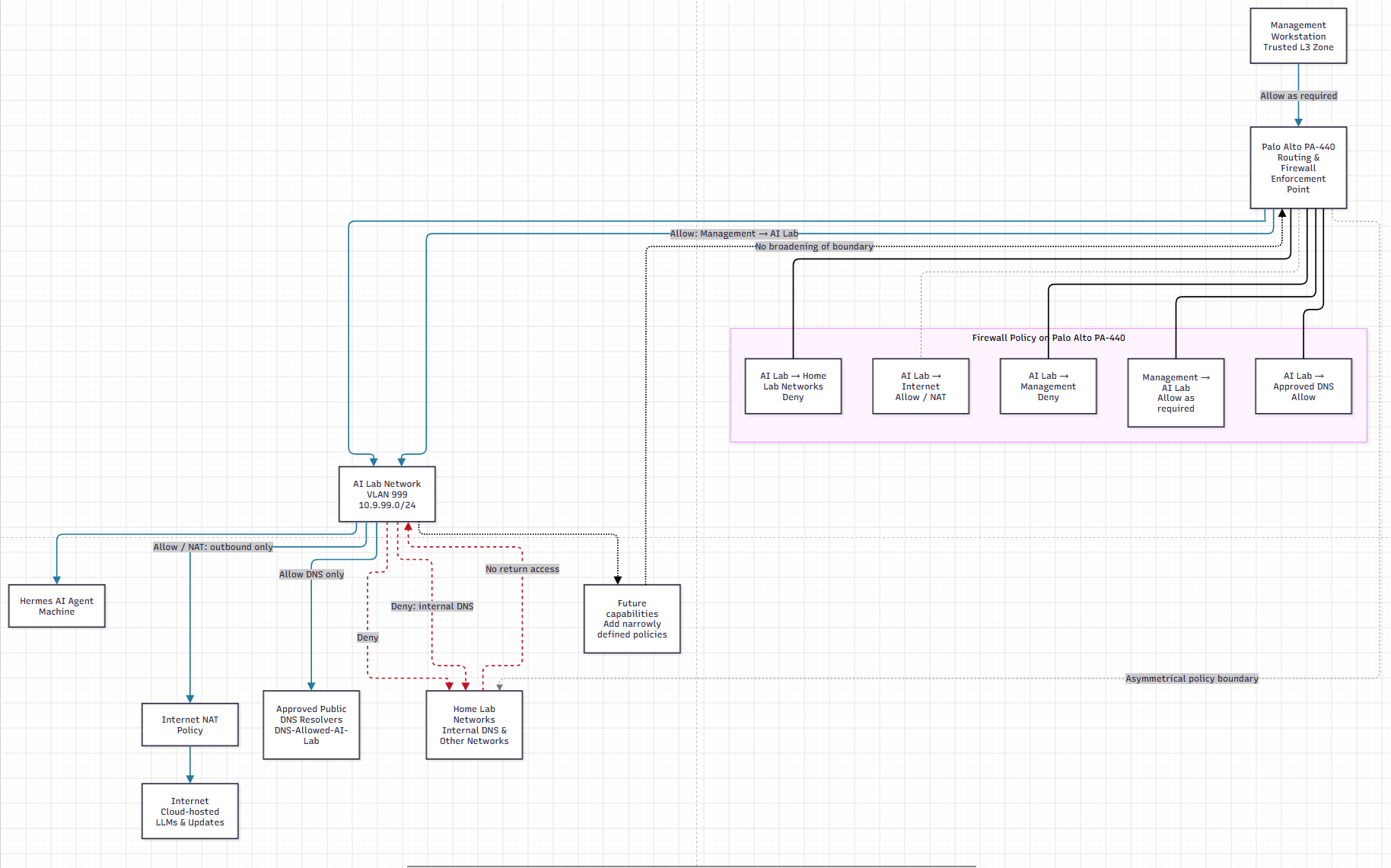Select the 'Allow DNS only' edge label
Viewport: 1391px width, 868px height.
pyautogui.click(x=311, y=574)
